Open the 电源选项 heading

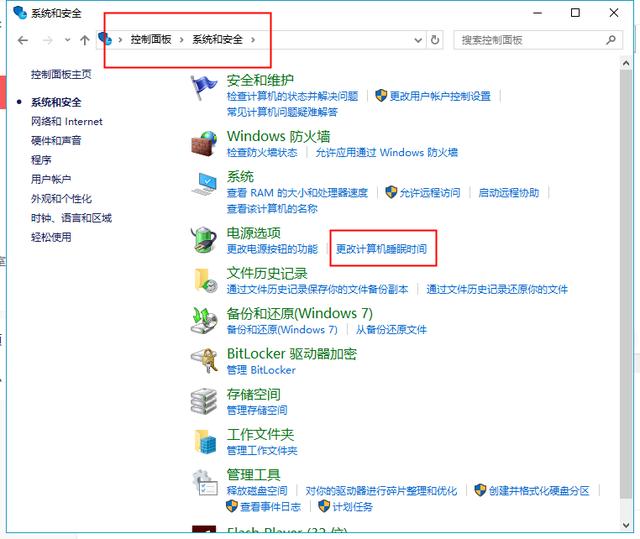(254, 233)
